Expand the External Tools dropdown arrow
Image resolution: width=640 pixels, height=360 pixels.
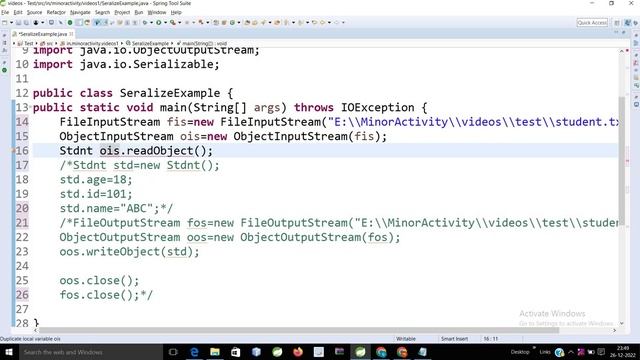click(179, 22)
